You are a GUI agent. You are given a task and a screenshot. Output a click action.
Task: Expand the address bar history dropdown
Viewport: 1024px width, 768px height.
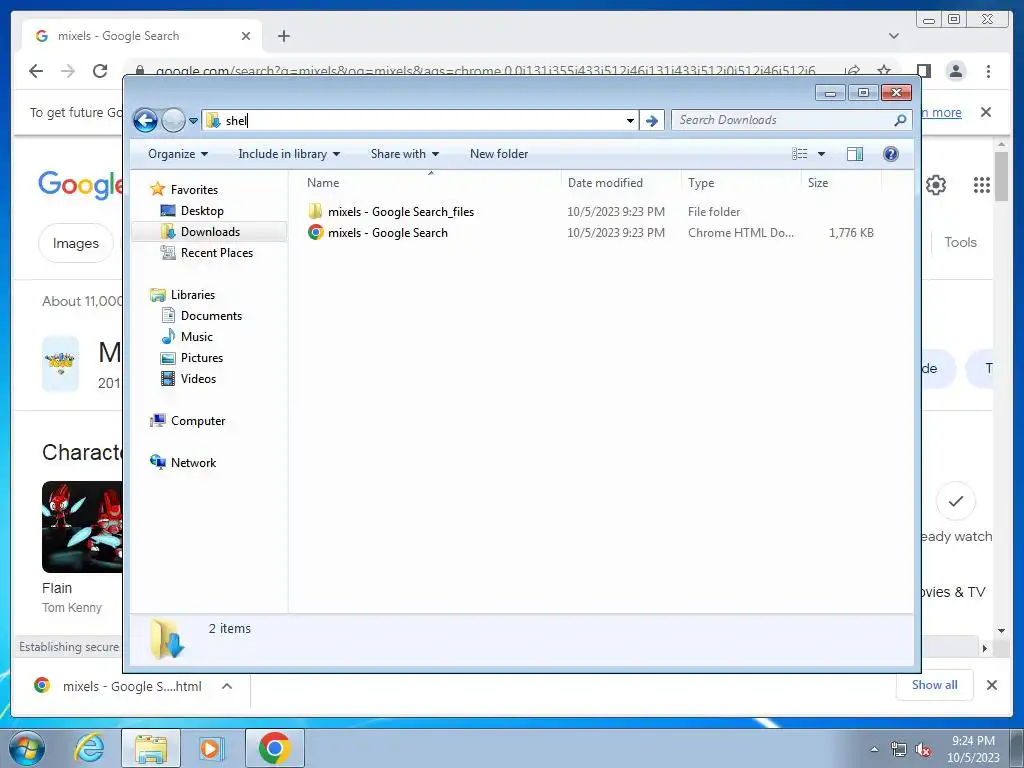[x=630, y=121]
